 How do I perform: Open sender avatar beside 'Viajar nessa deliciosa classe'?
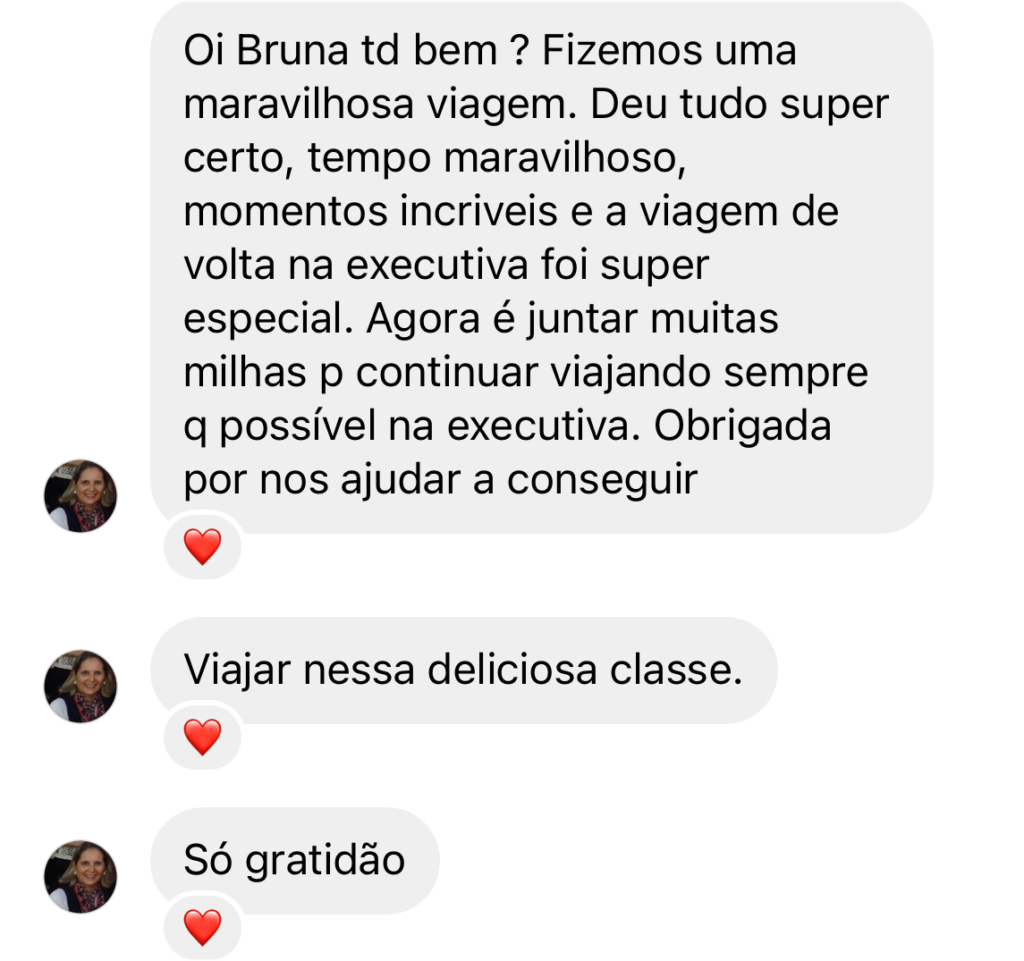[80, 686]
